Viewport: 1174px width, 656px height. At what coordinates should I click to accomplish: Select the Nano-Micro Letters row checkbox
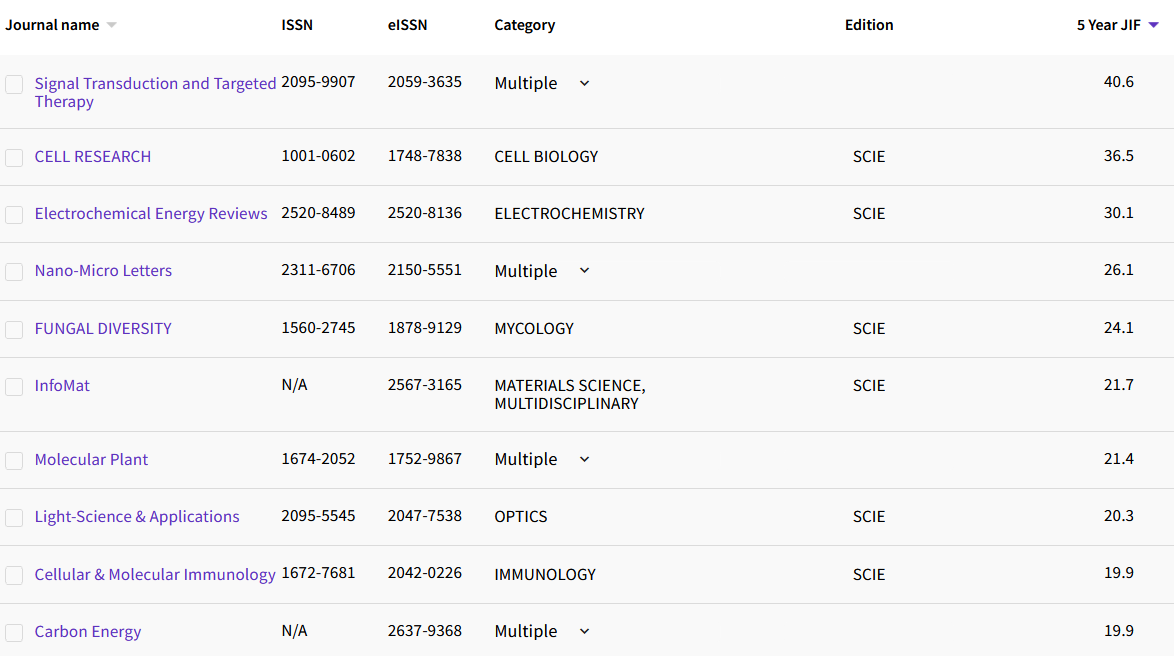pyautogui.click(x=14, y=272)
